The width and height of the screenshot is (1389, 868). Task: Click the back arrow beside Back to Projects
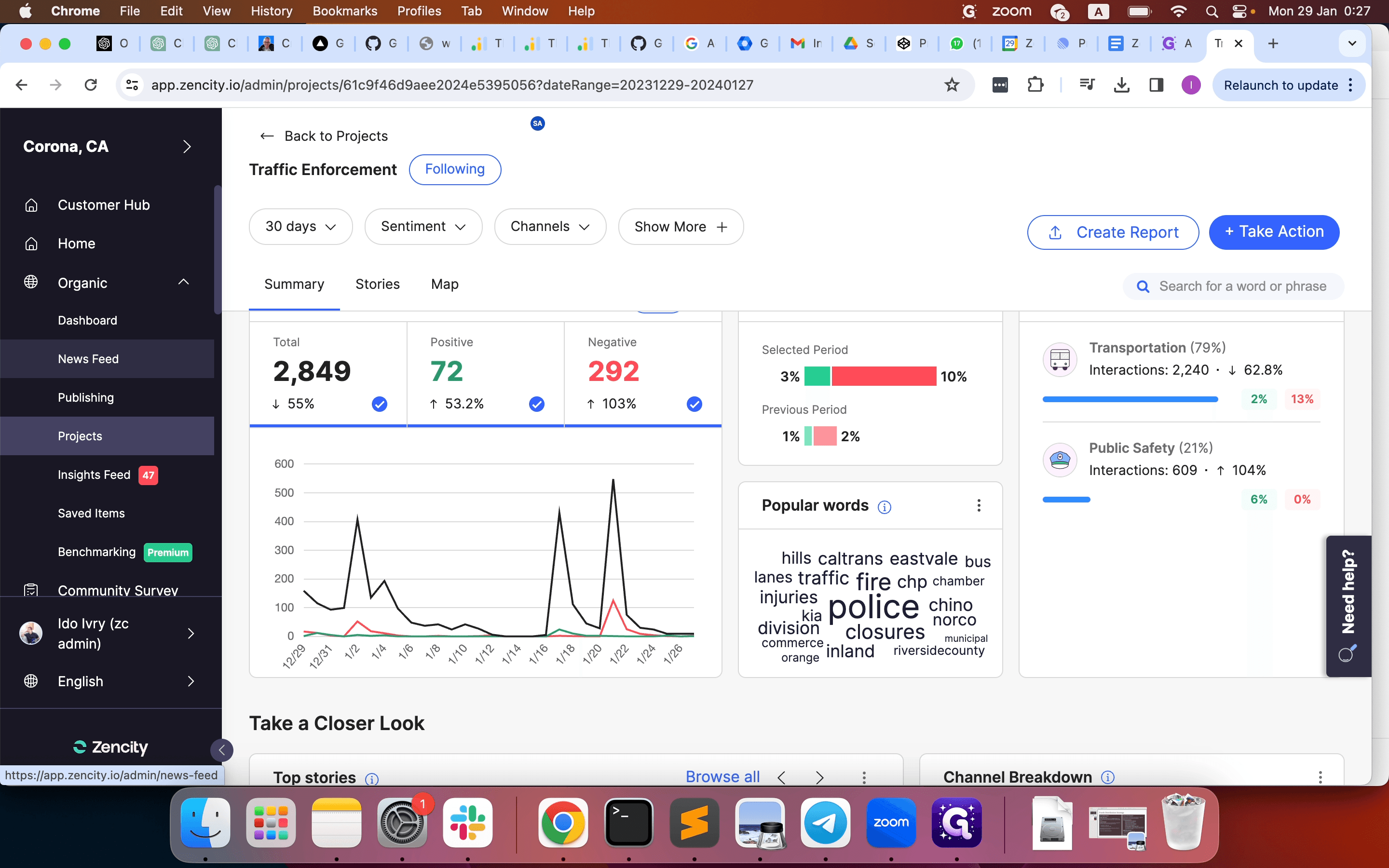(267, 136)
